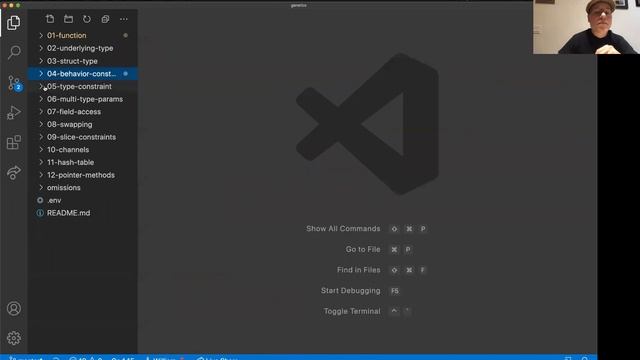Open the Accounts menu icon
Viewport: 640px width, 360px height.
13,308
